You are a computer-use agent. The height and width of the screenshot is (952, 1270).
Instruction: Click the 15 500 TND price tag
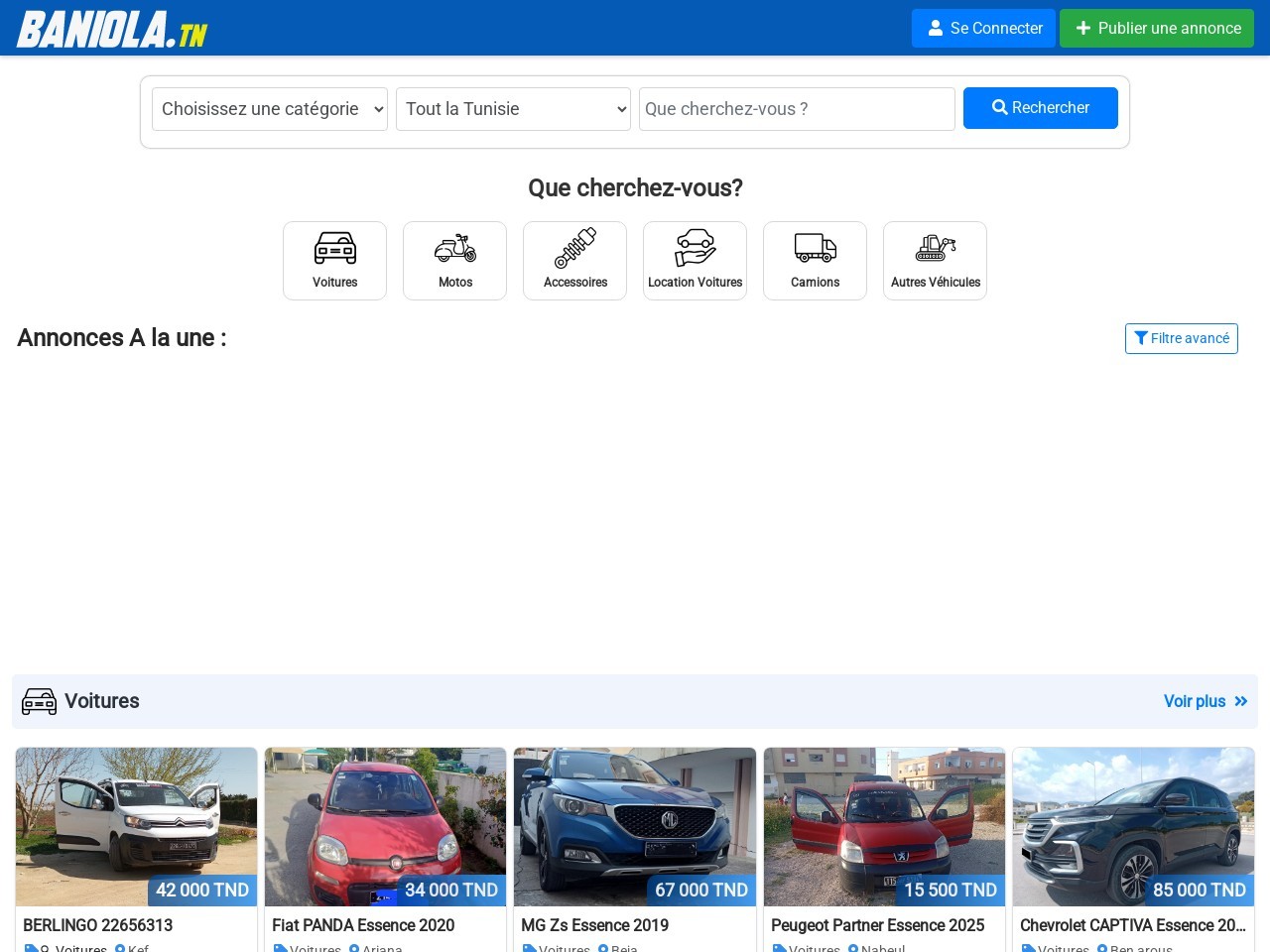[x=951, y=891]
